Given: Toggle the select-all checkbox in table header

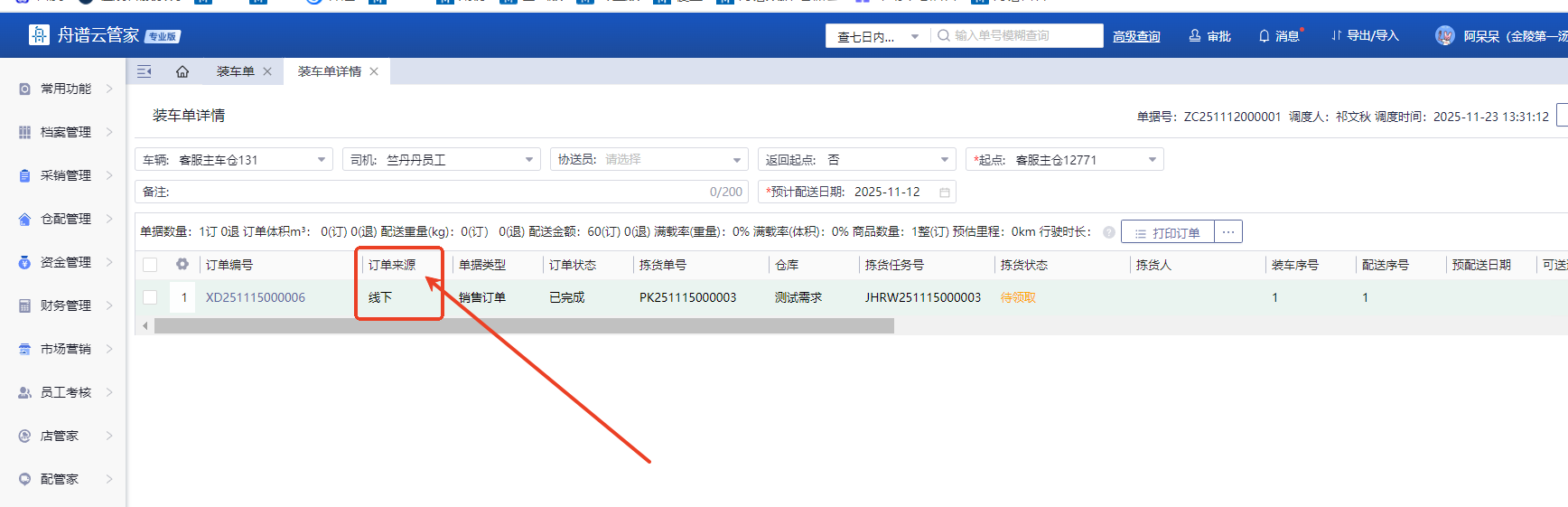Looking at the screenshot, I should click(150, 265).
